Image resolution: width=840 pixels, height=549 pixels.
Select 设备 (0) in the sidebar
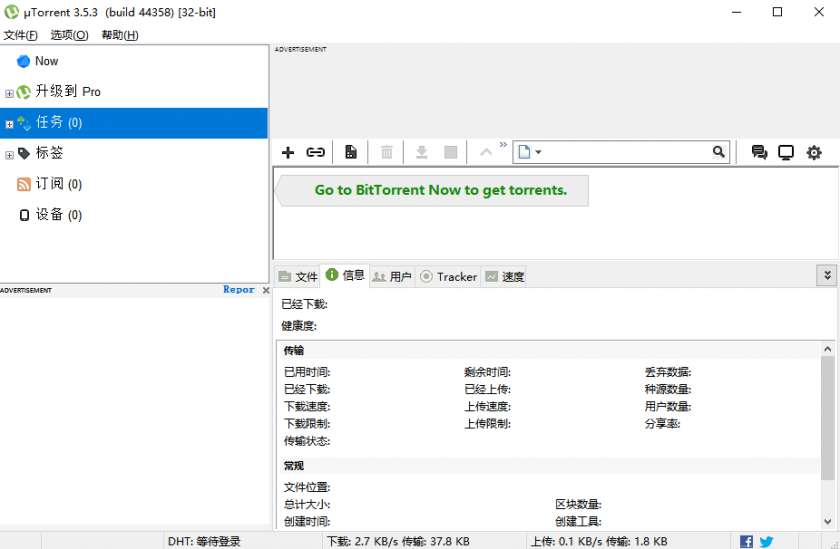point(134,215)
